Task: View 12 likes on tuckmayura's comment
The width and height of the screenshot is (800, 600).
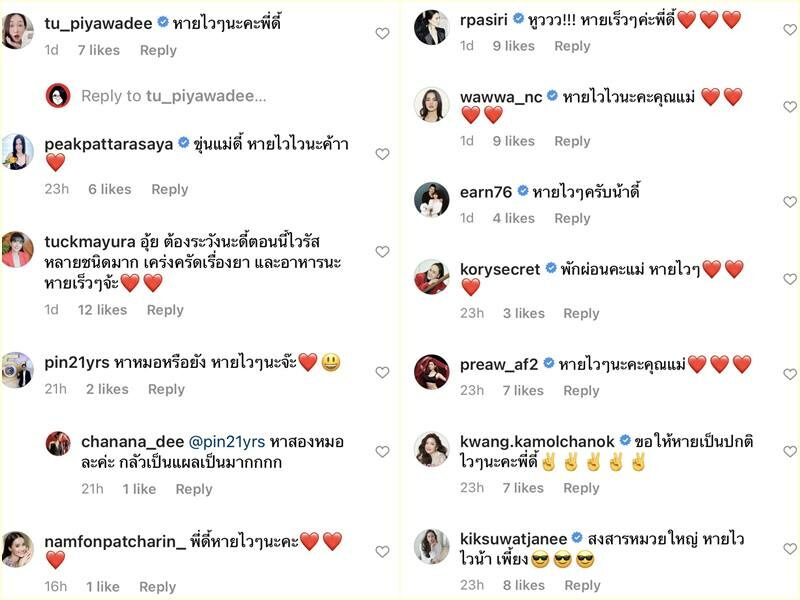Action: (102, 310)
